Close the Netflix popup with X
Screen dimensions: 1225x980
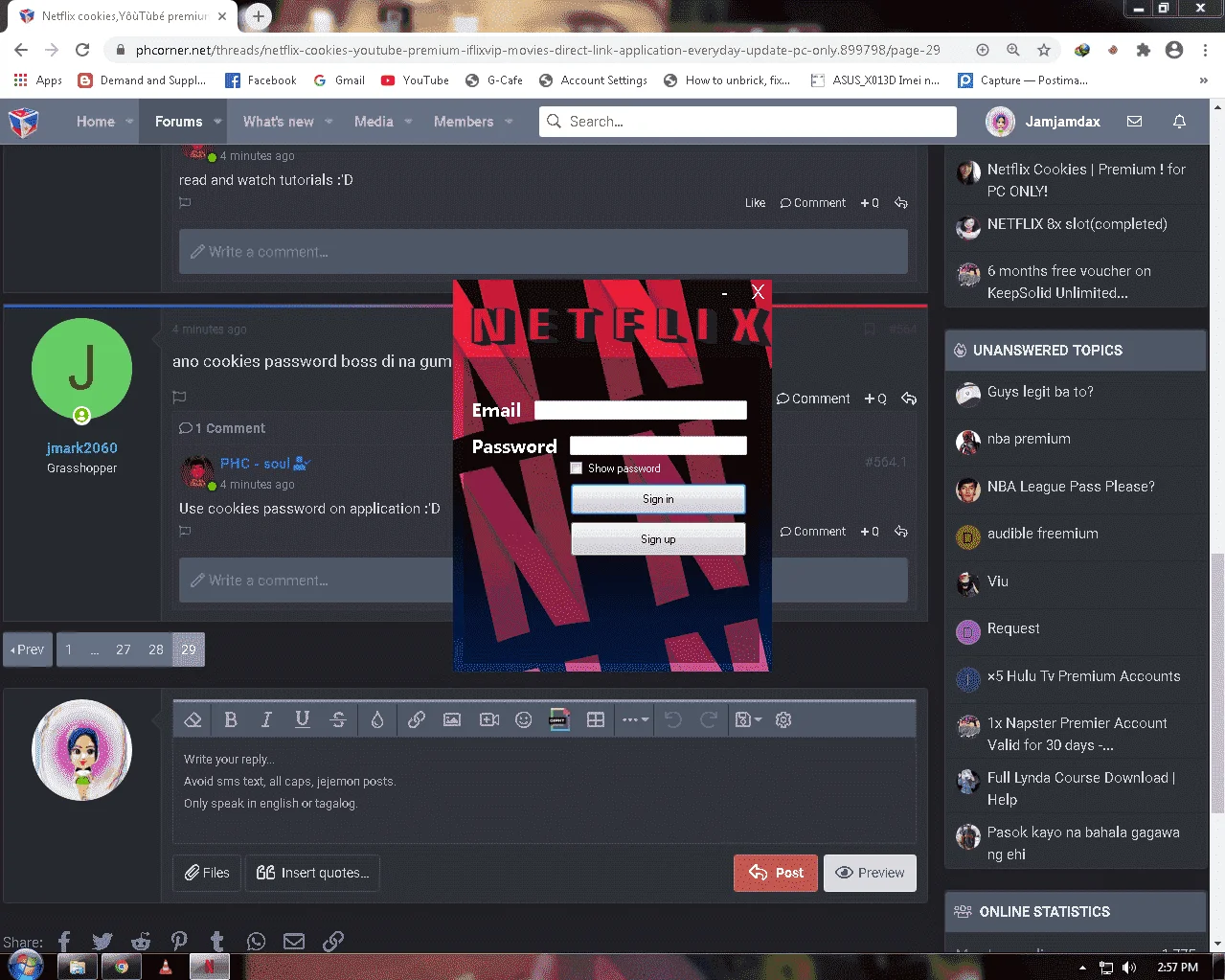click(x=758, y=291)
